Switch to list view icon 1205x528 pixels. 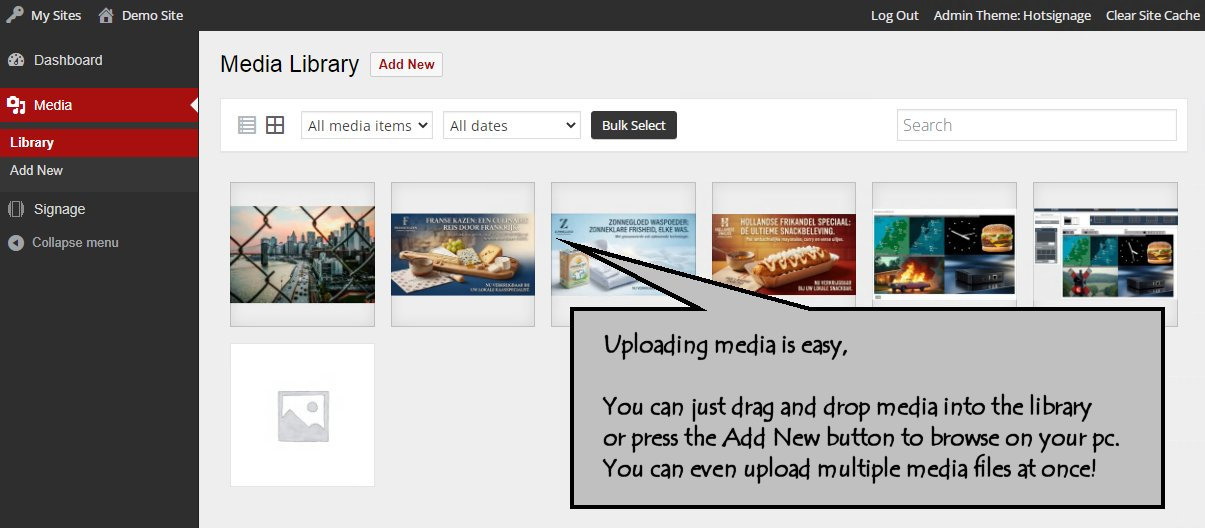247,125
